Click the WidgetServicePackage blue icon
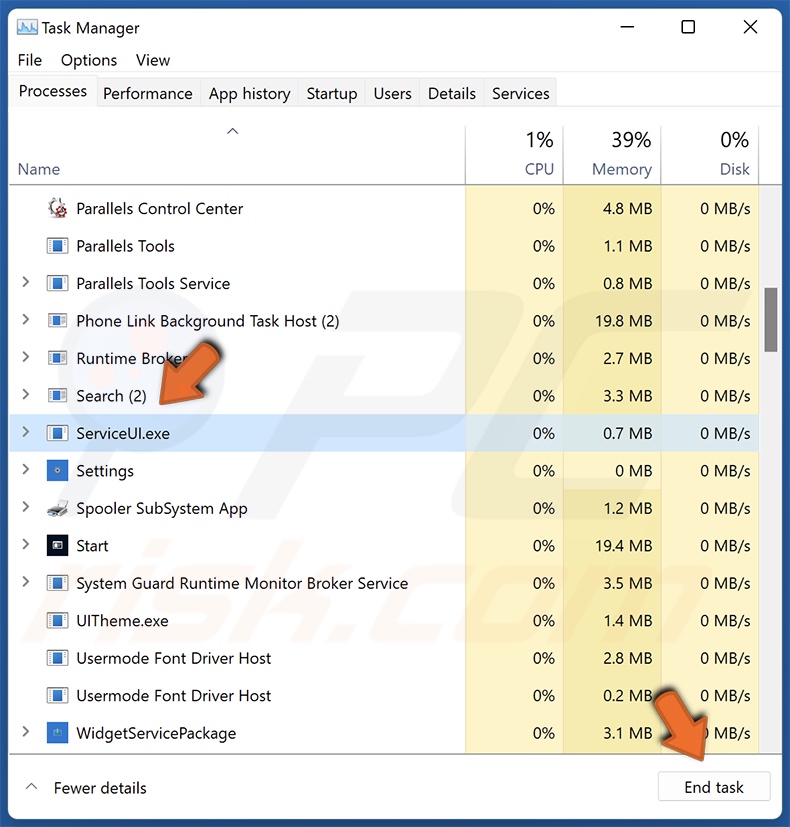 click(57, 733)
